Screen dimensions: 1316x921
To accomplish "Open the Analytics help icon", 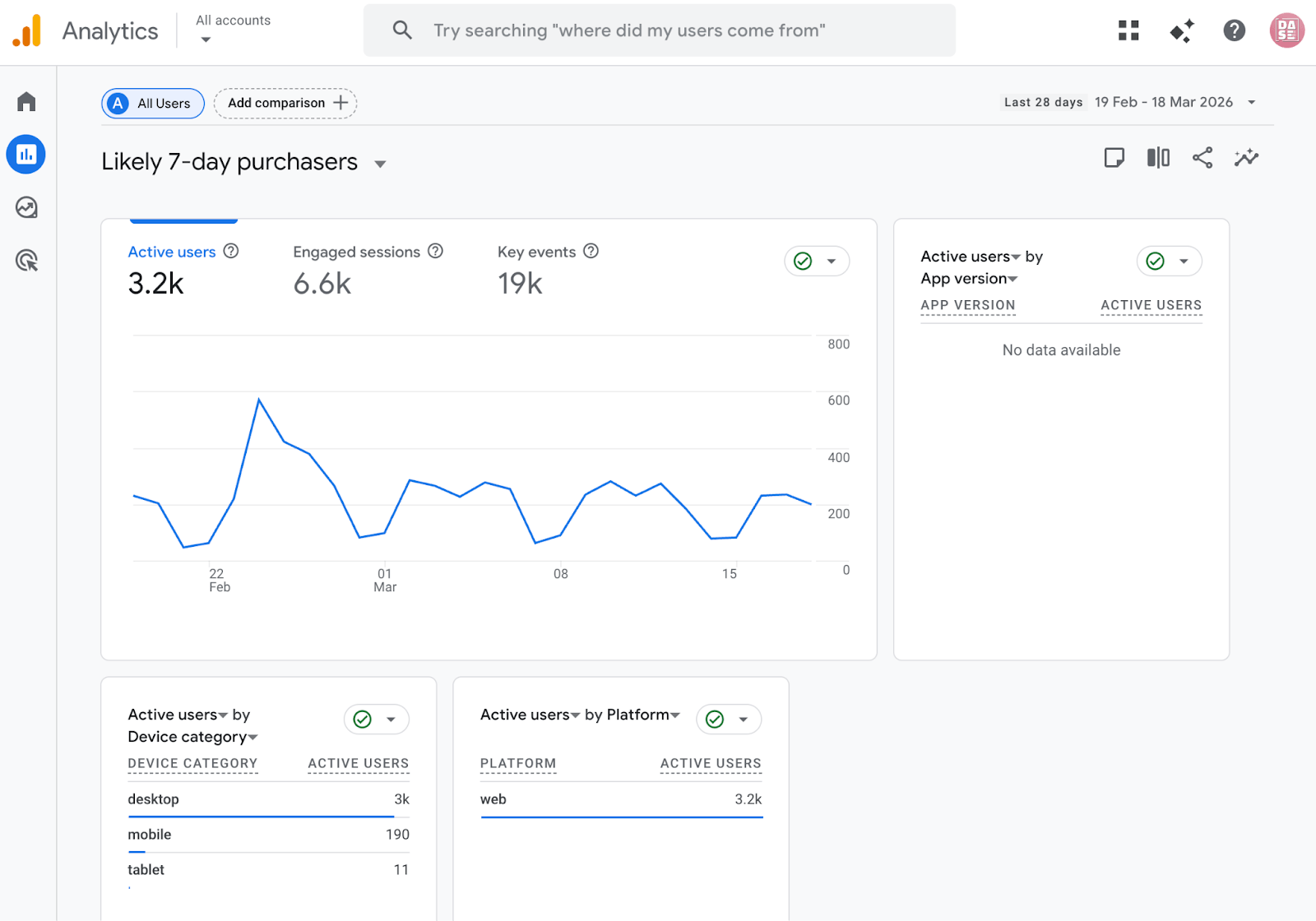I will [x=1234, y=30].
